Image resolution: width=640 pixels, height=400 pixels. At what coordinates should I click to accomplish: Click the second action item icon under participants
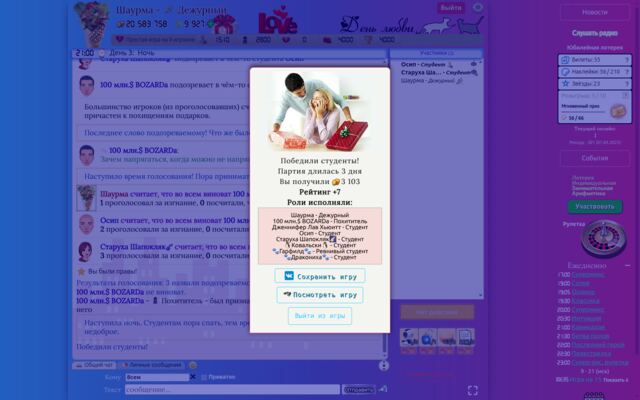coord(428,338)
